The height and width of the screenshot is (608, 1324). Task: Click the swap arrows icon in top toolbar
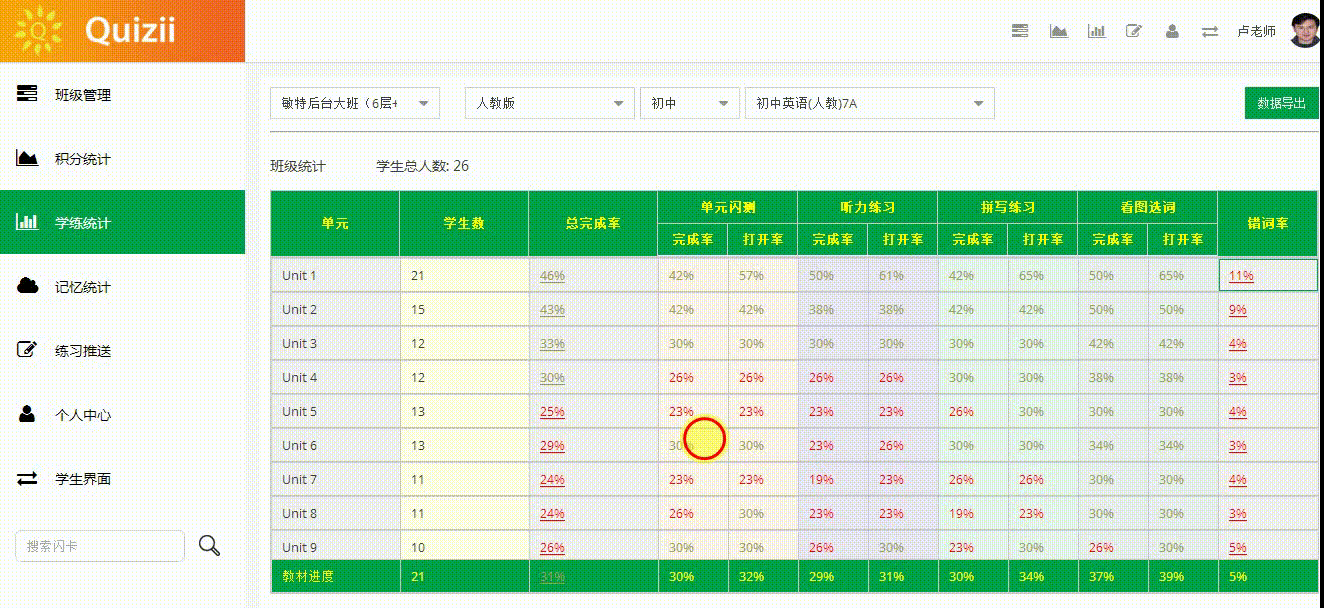point(1210,31)
